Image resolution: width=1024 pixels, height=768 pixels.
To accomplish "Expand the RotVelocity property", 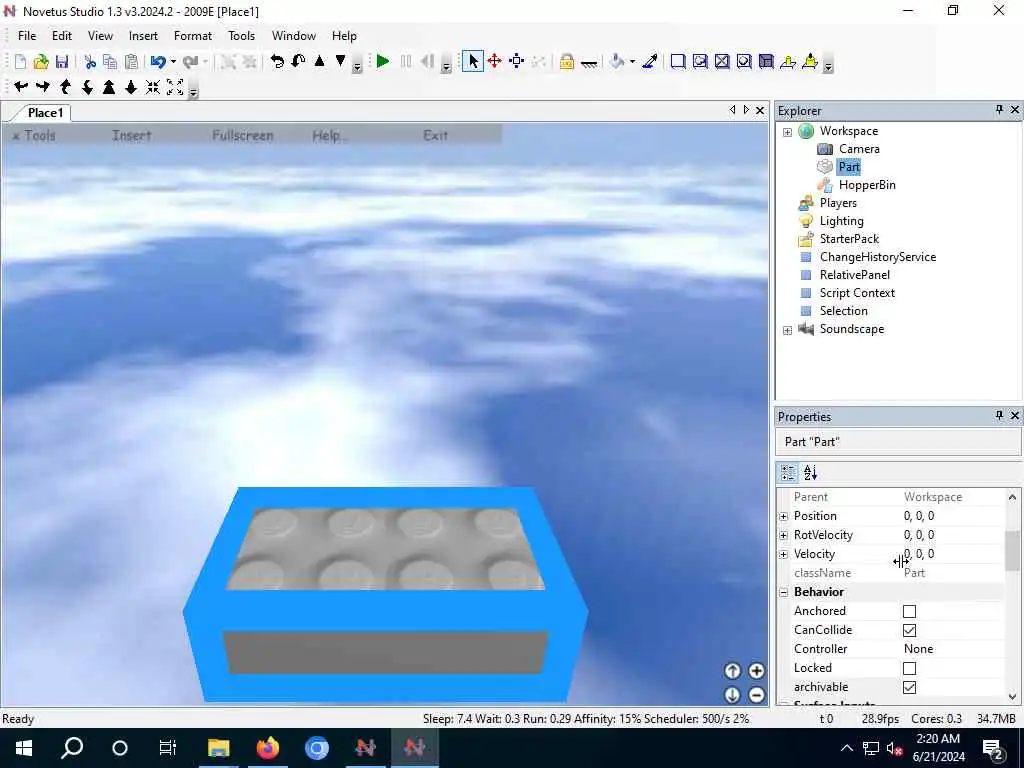I will (784, 536).
